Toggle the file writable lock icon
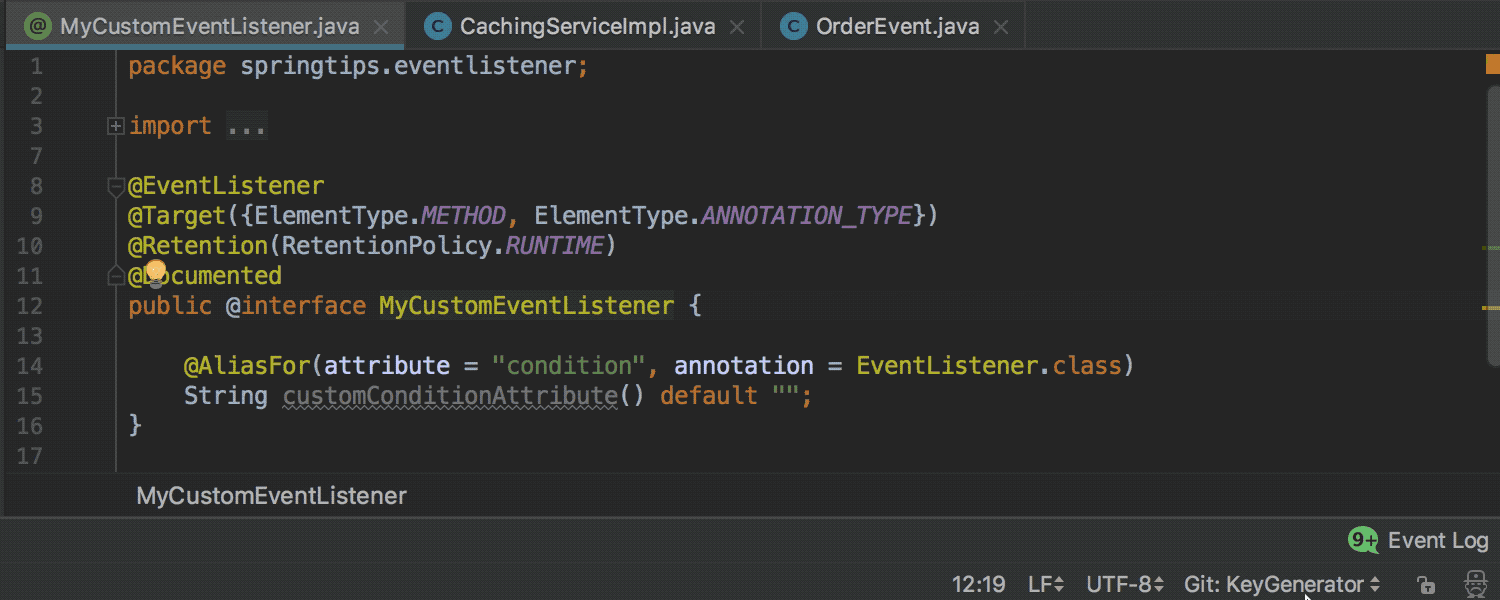The height and width of the screenshot is (600, 1500). [1424, 585]
